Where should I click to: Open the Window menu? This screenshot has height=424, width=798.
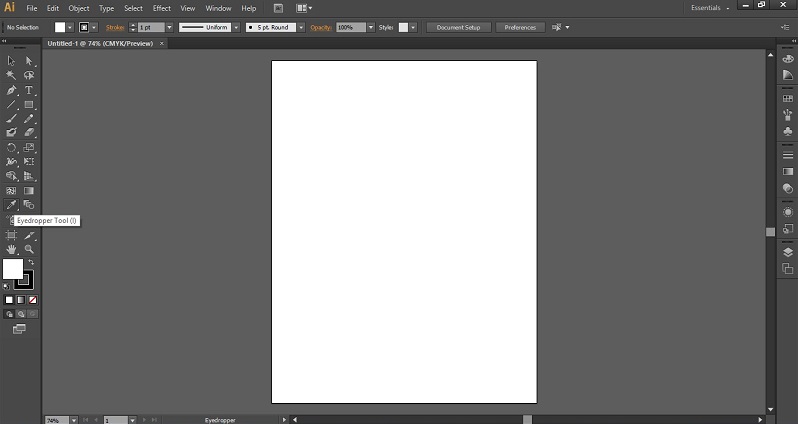(x=218, y=8)
